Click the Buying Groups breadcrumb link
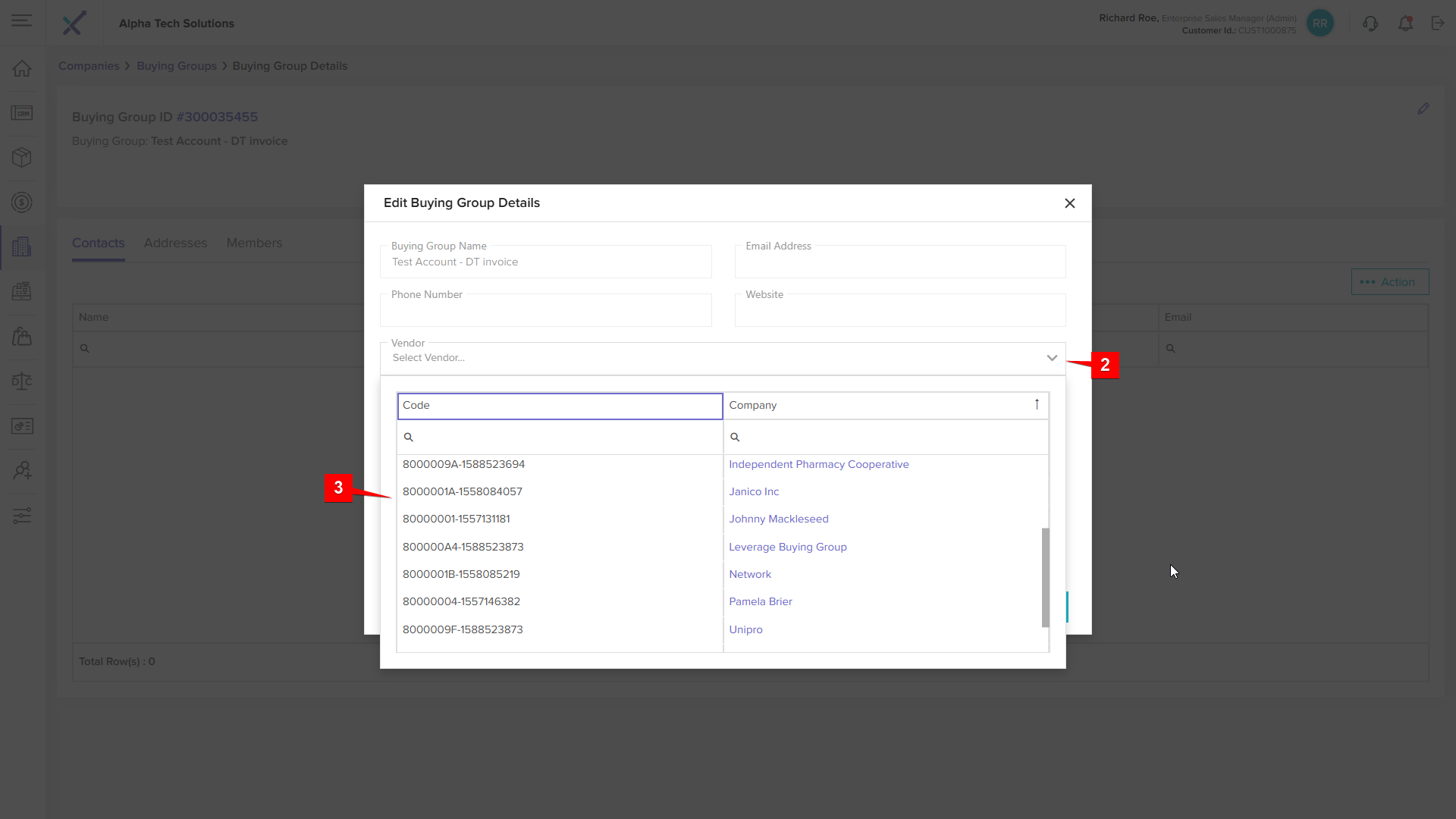Image resolution: width=1456 pixels, height=819 pixels. click(x=176, y=66)
